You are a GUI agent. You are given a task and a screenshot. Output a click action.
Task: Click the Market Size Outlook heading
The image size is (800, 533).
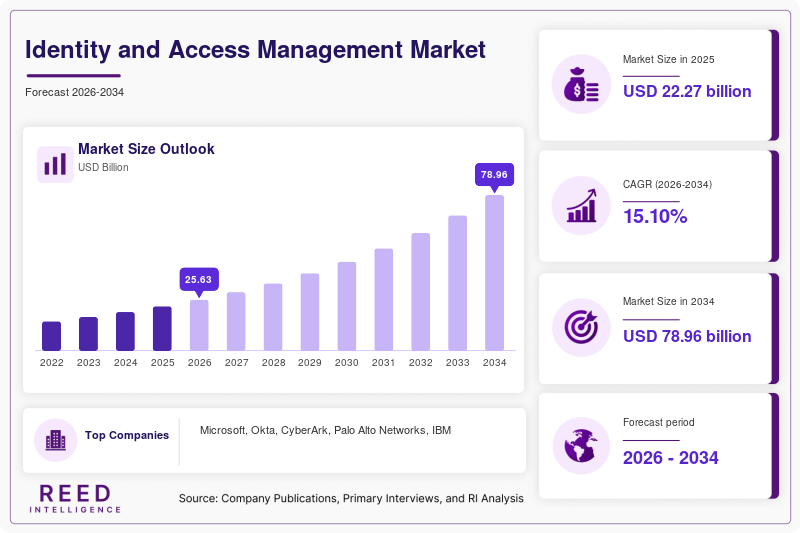[x=146, y=149]
